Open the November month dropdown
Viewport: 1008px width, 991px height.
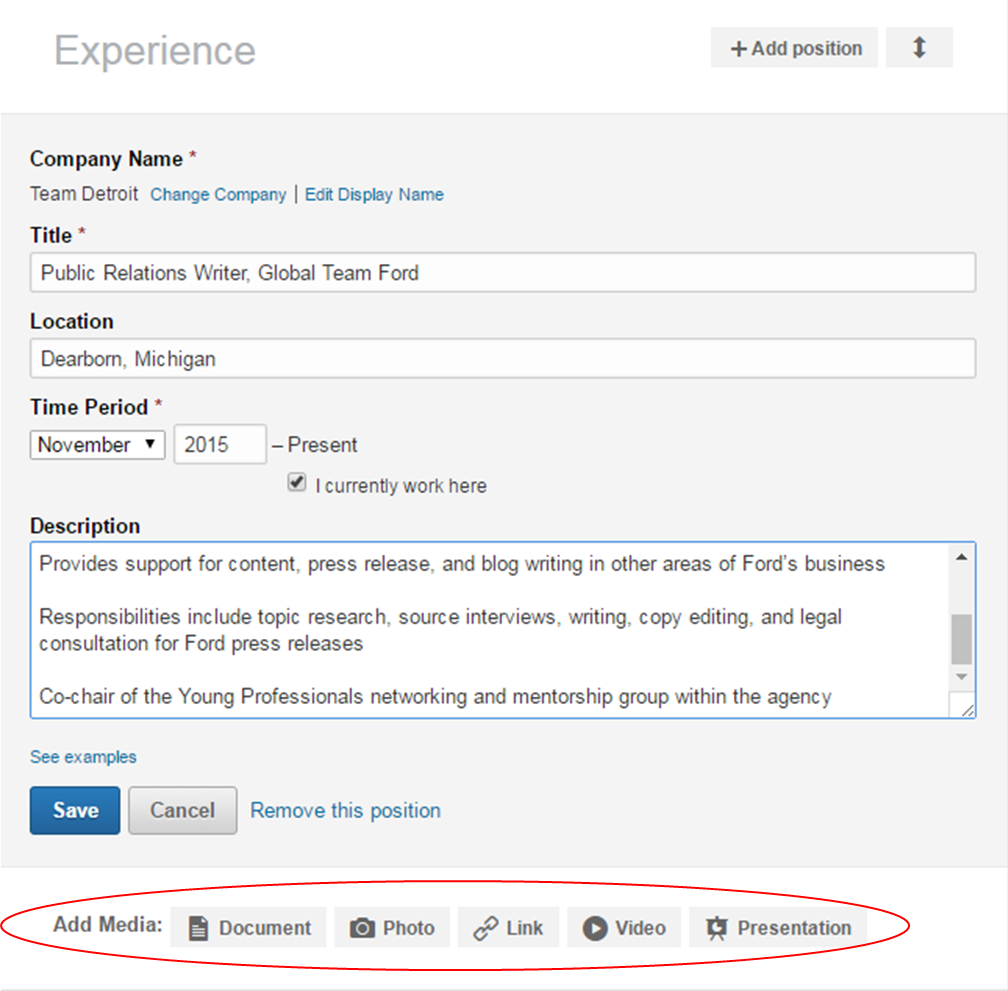click(x=98, y=445)
